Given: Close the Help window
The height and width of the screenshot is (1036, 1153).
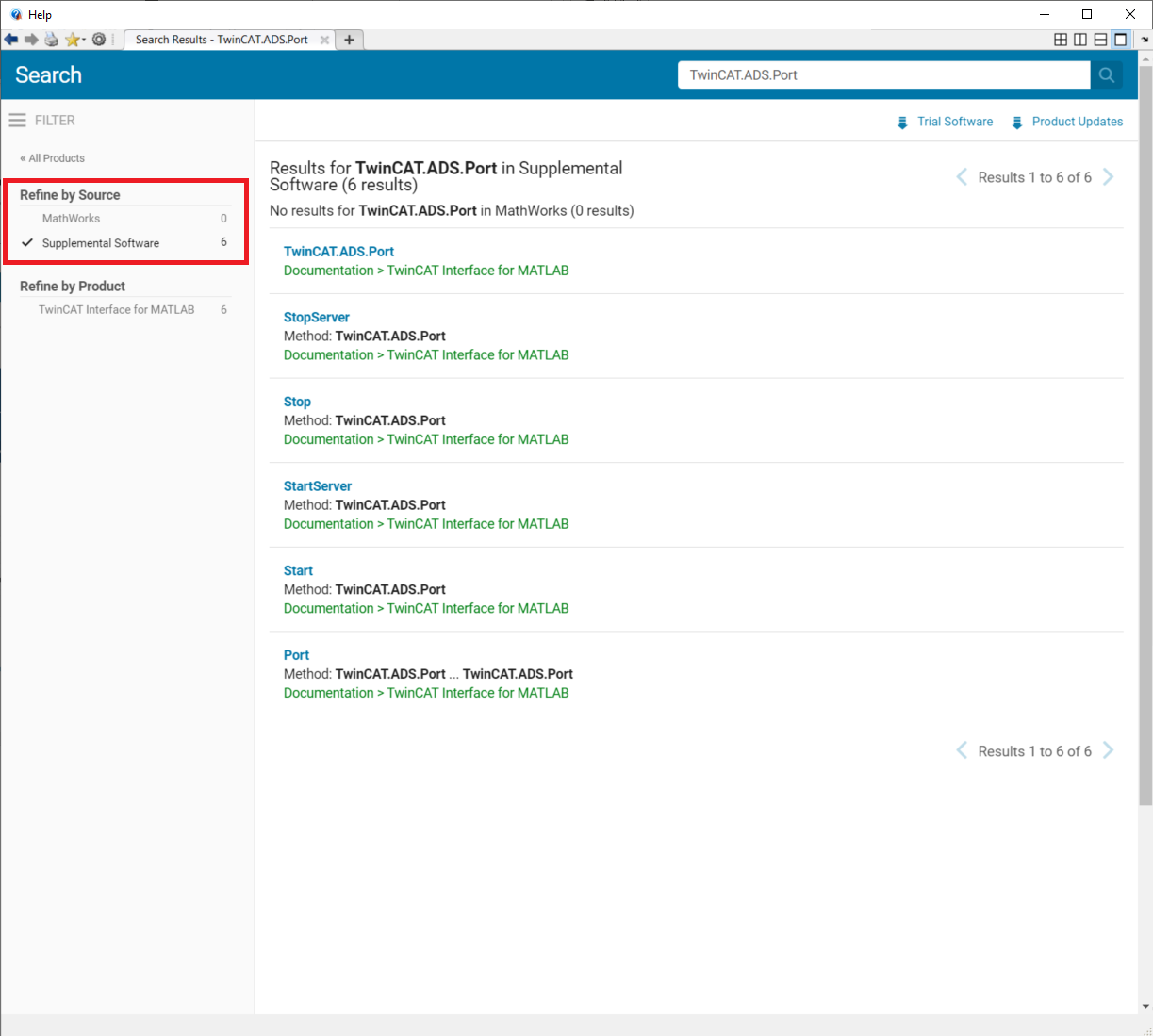Looking at the screenshot, I should click(1130, 14).
